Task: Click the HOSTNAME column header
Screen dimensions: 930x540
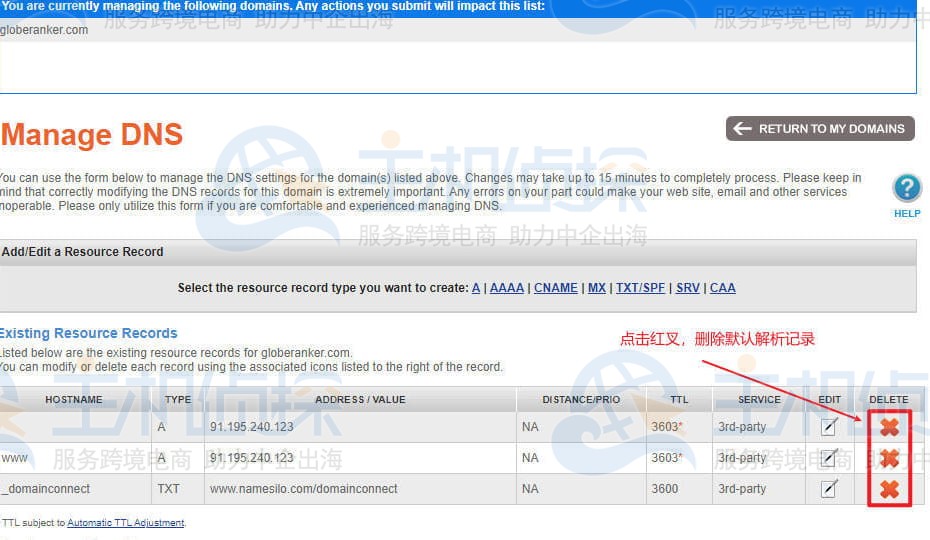Action: 74,399
